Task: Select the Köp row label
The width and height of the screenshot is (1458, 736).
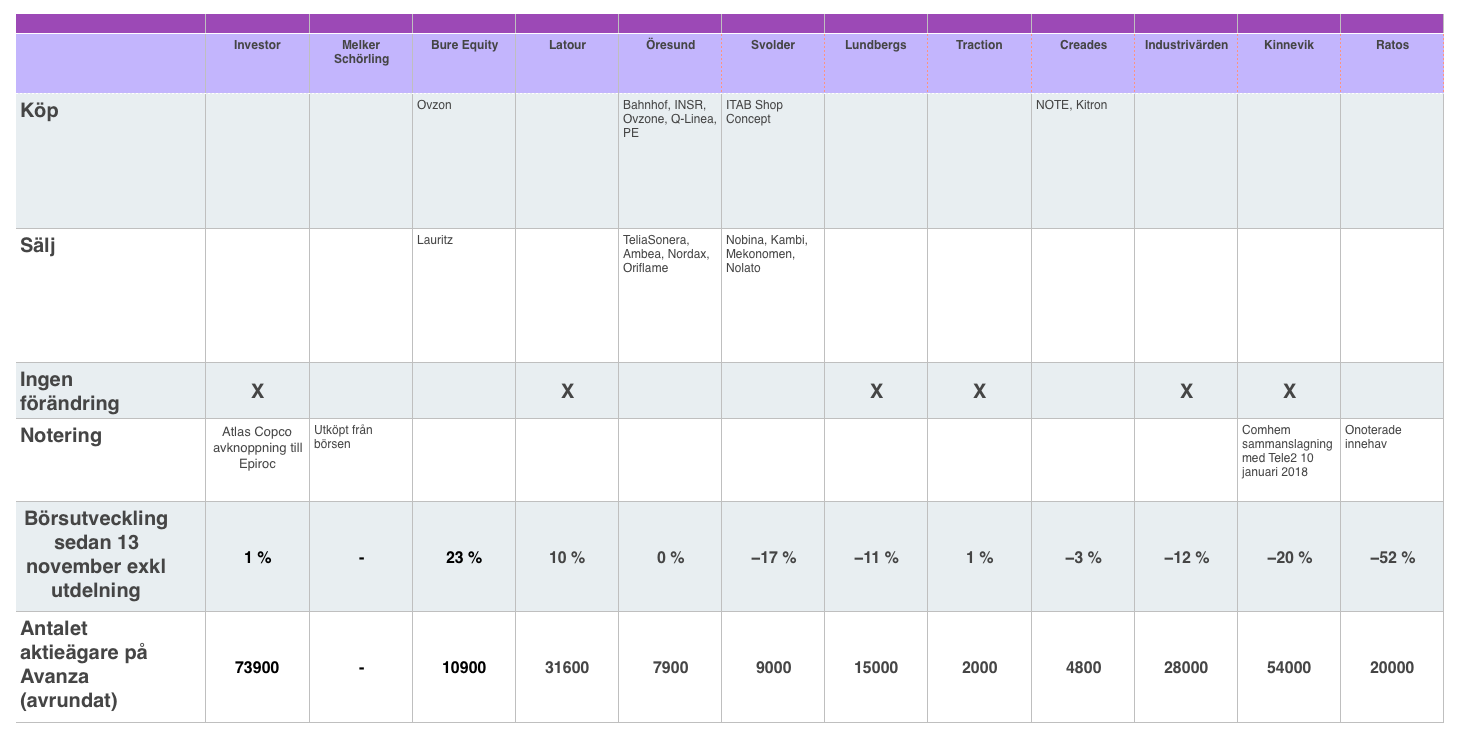Action: tap(40, 111)
